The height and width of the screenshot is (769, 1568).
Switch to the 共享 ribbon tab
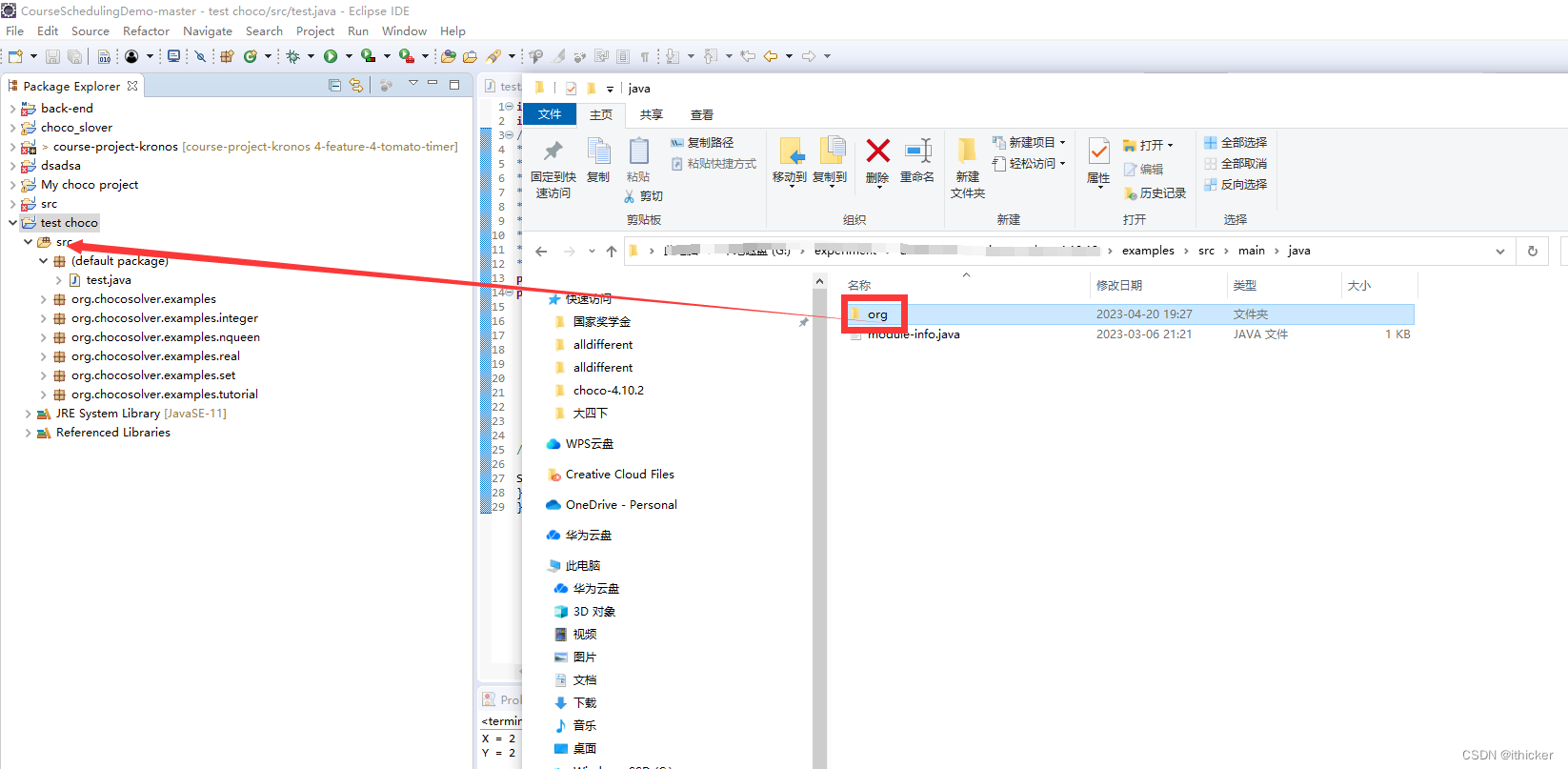[x=652, y=115]
